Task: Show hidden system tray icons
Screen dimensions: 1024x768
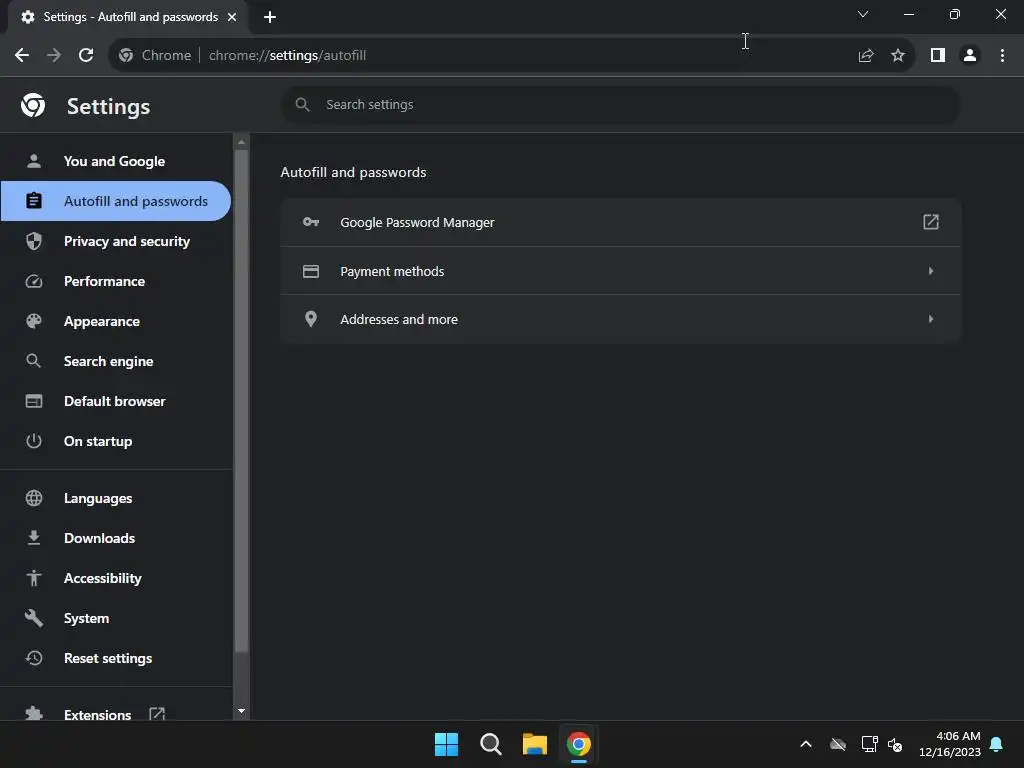Action: [806, 744]
